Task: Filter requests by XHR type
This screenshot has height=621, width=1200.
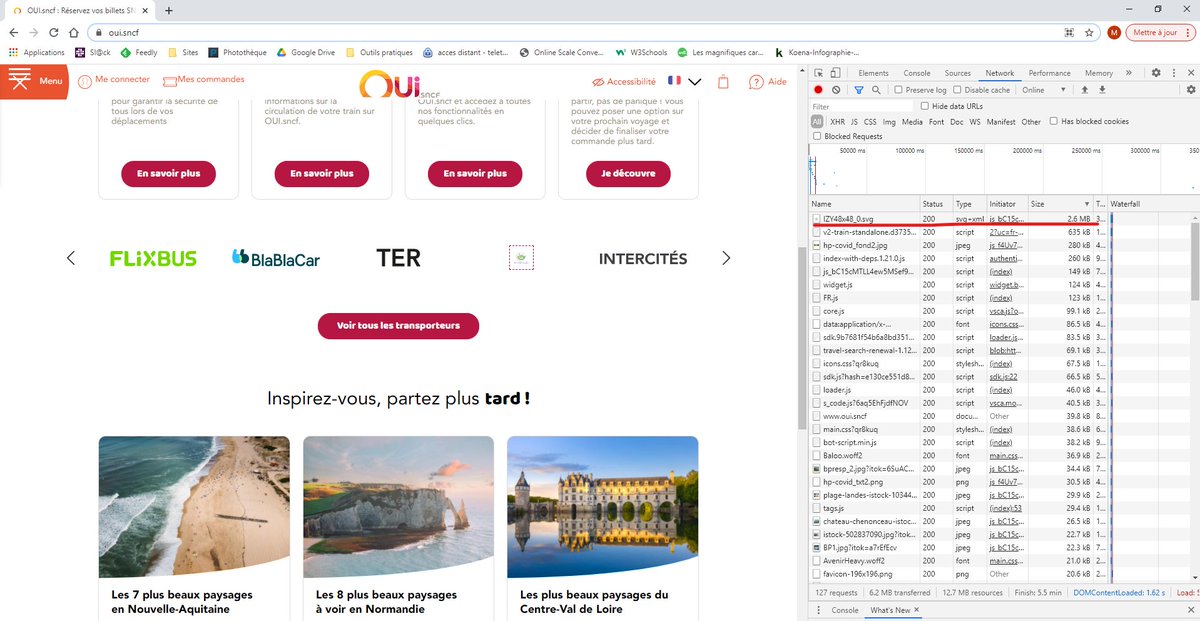Action: pyautogui.click(x=837, y=122)
